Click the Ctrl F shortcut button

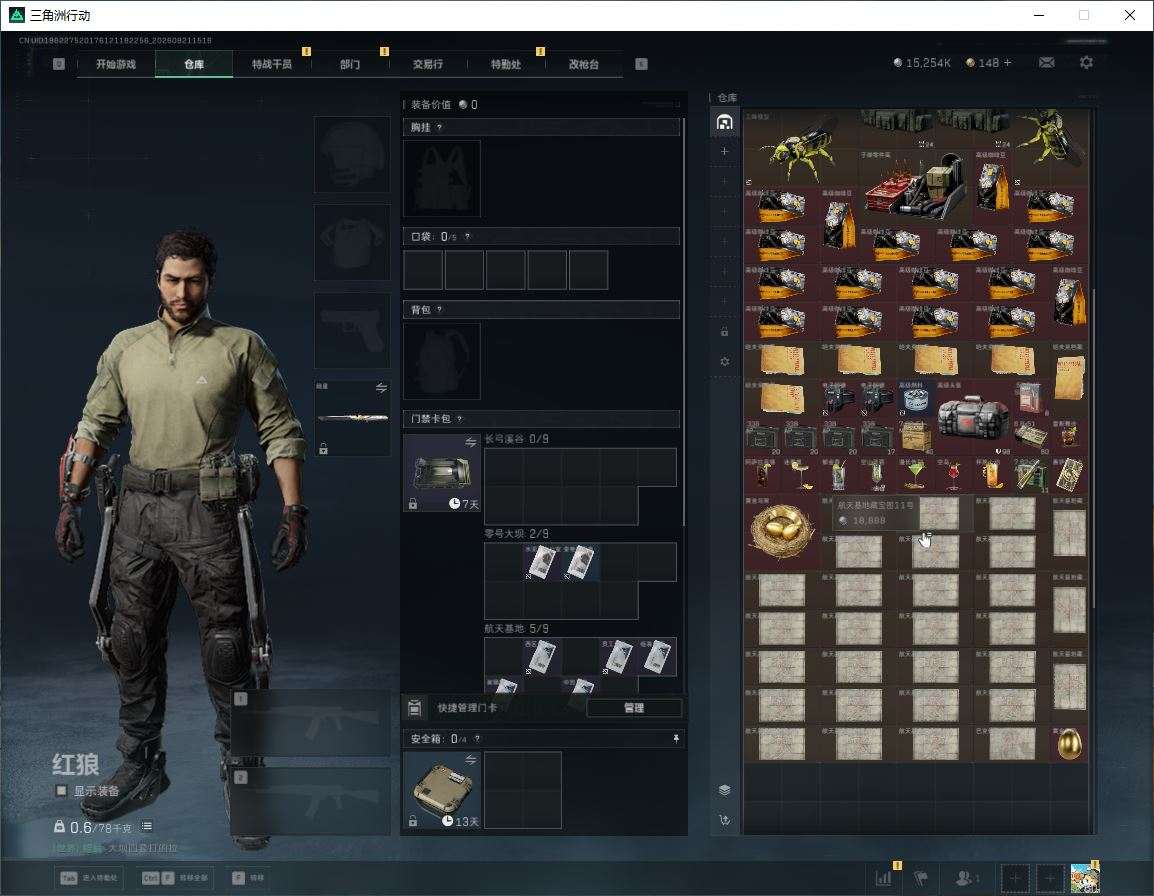coord(175,878)
